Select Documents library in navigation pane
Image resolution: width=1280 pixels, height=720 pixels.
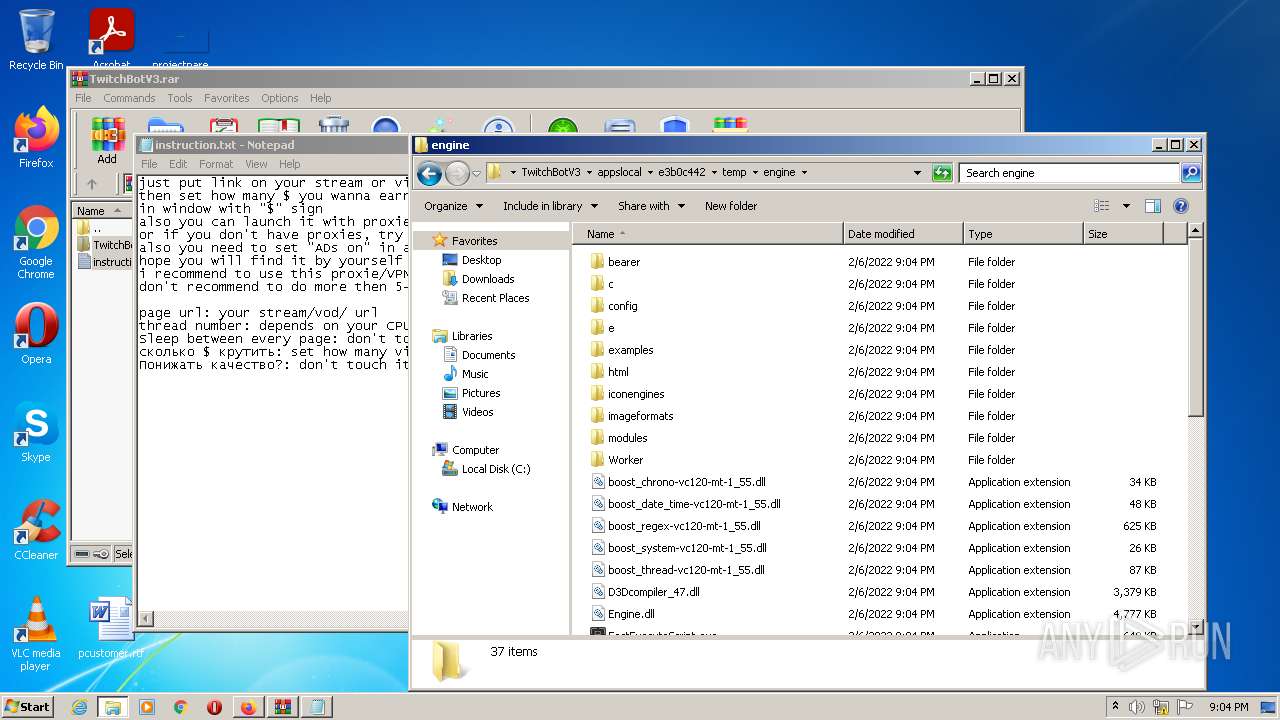tap(488, 355)
